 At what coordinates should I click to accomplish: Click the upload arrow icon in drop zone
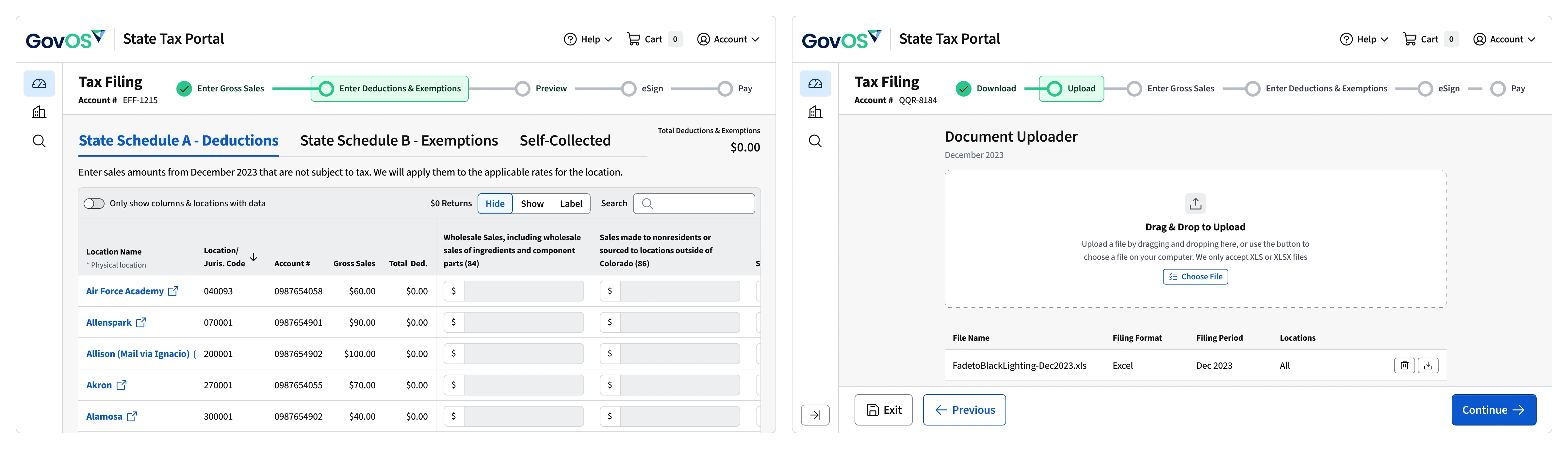coord(1195,203)
